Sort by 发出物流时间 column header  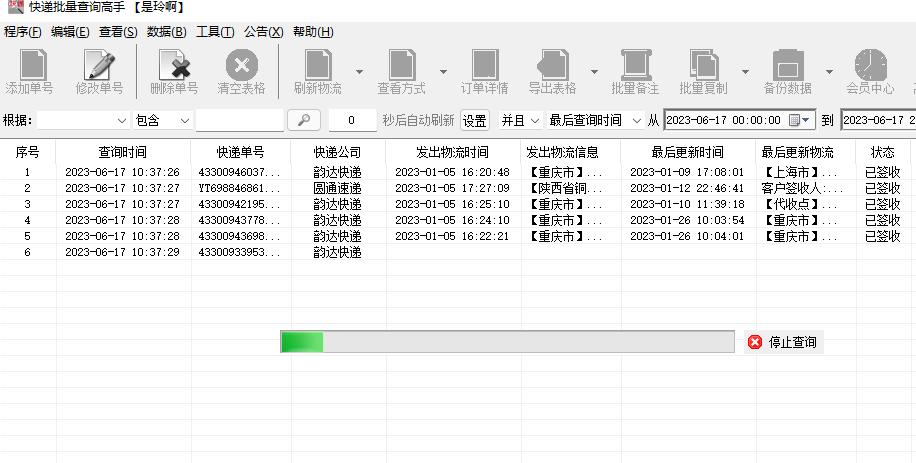(x=452, y=152)
